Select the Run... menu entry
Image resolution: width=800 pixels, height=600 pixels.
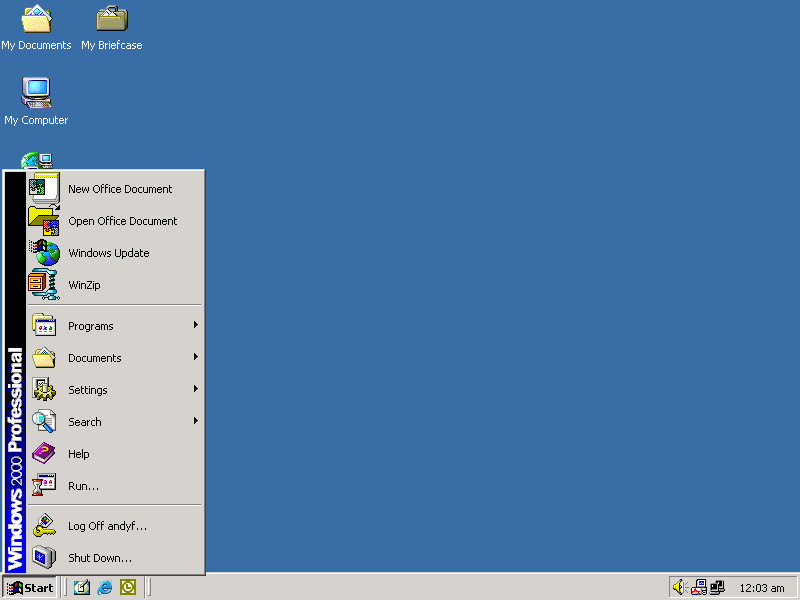click(x=115, y=486)
